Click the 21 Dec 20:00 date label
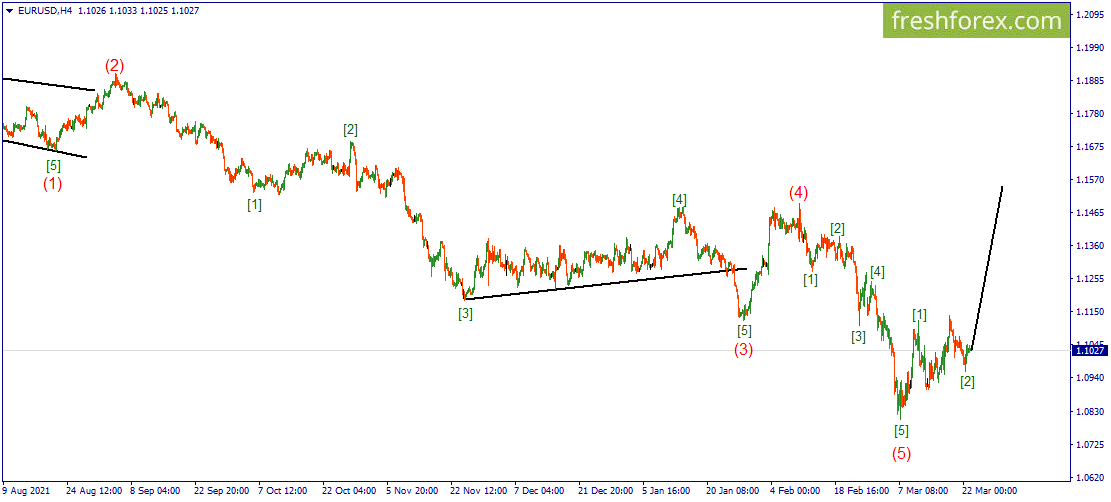The height and width of the screenshot is (502, 1111). 606,490
